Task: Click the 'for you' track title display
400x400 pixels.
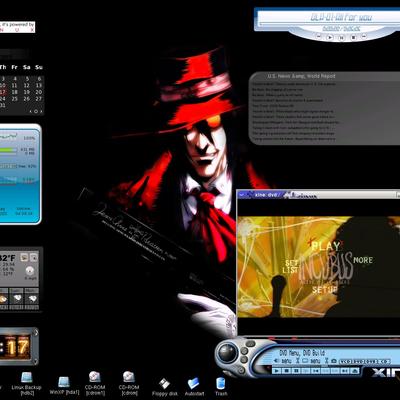Action: pos(341,17)
